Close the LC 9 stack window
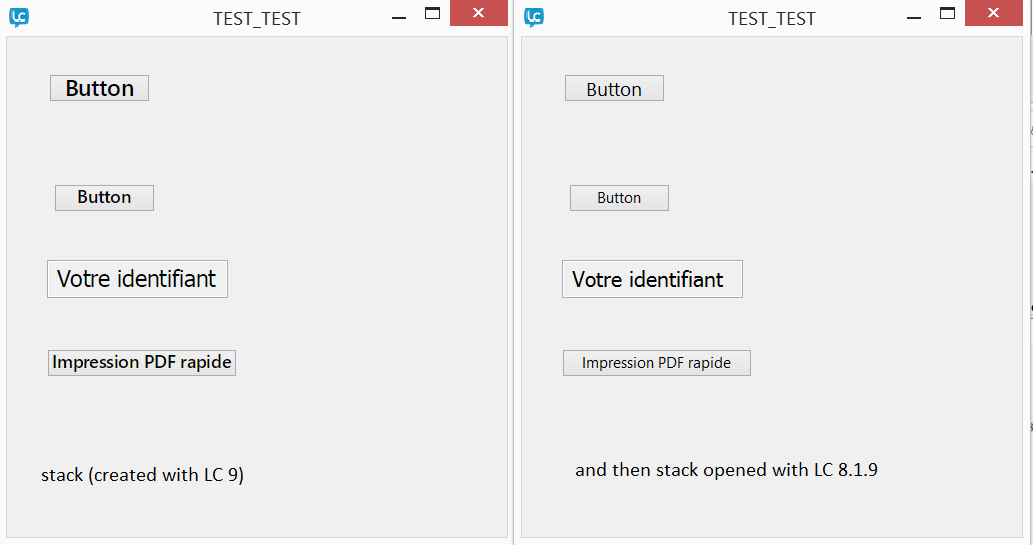 pyautogui.click(x=479, y=14)
